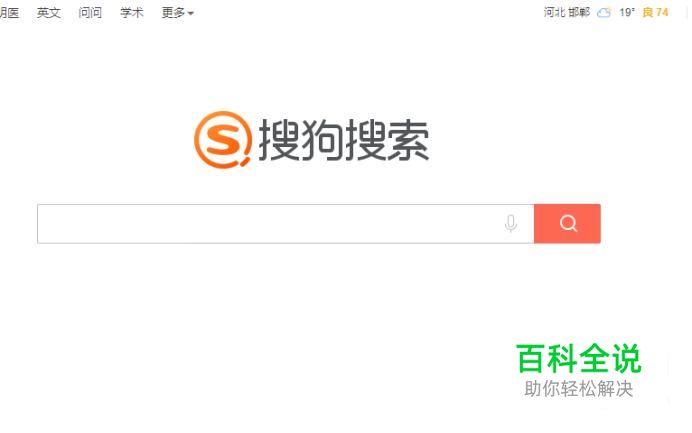This screenshot has height=433, width=692.
Task: Click the 百科全说 green watermark
Action: pyautogui.click(x=579, y=358)
